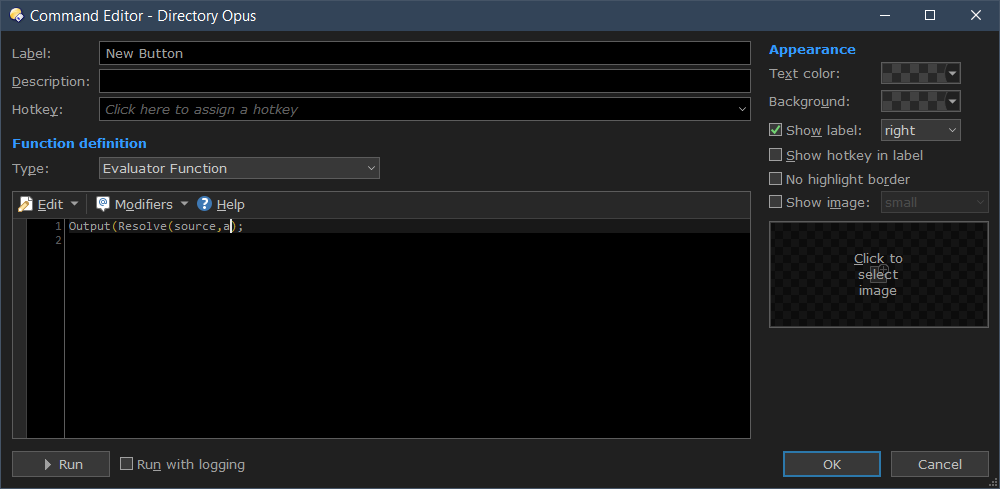The image size is (1000, 489).
Task: Open the Type dropdown showing Evaluator Function
Action: 238,168
